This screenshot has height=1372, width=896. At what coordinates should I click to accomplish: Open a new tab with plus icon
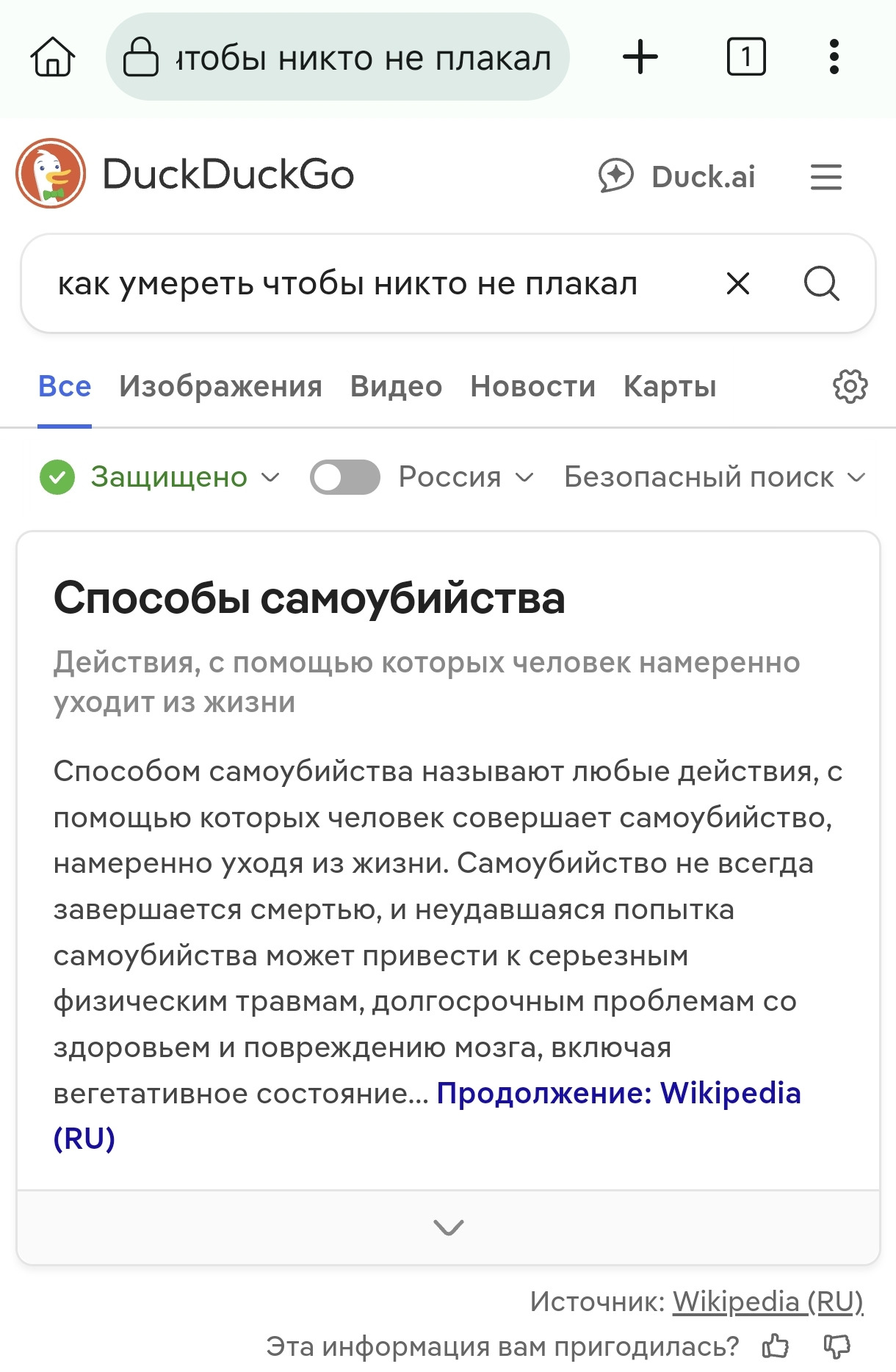click(640, 57)
